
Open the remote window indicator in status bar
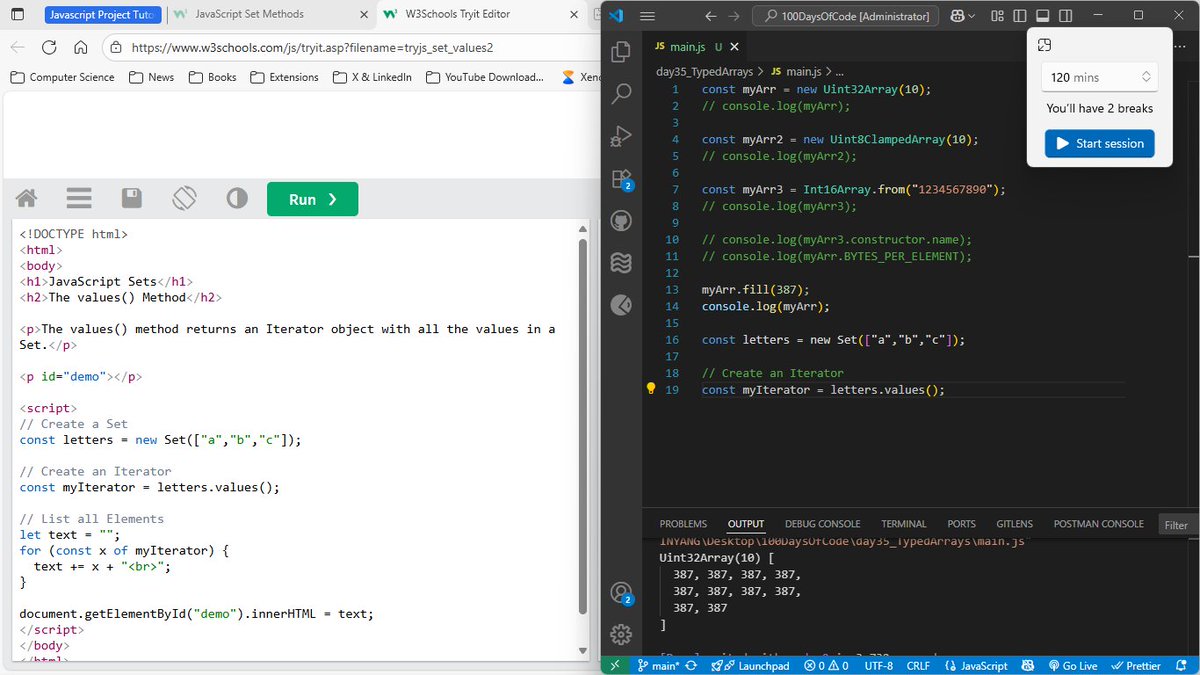coord(615,666)
